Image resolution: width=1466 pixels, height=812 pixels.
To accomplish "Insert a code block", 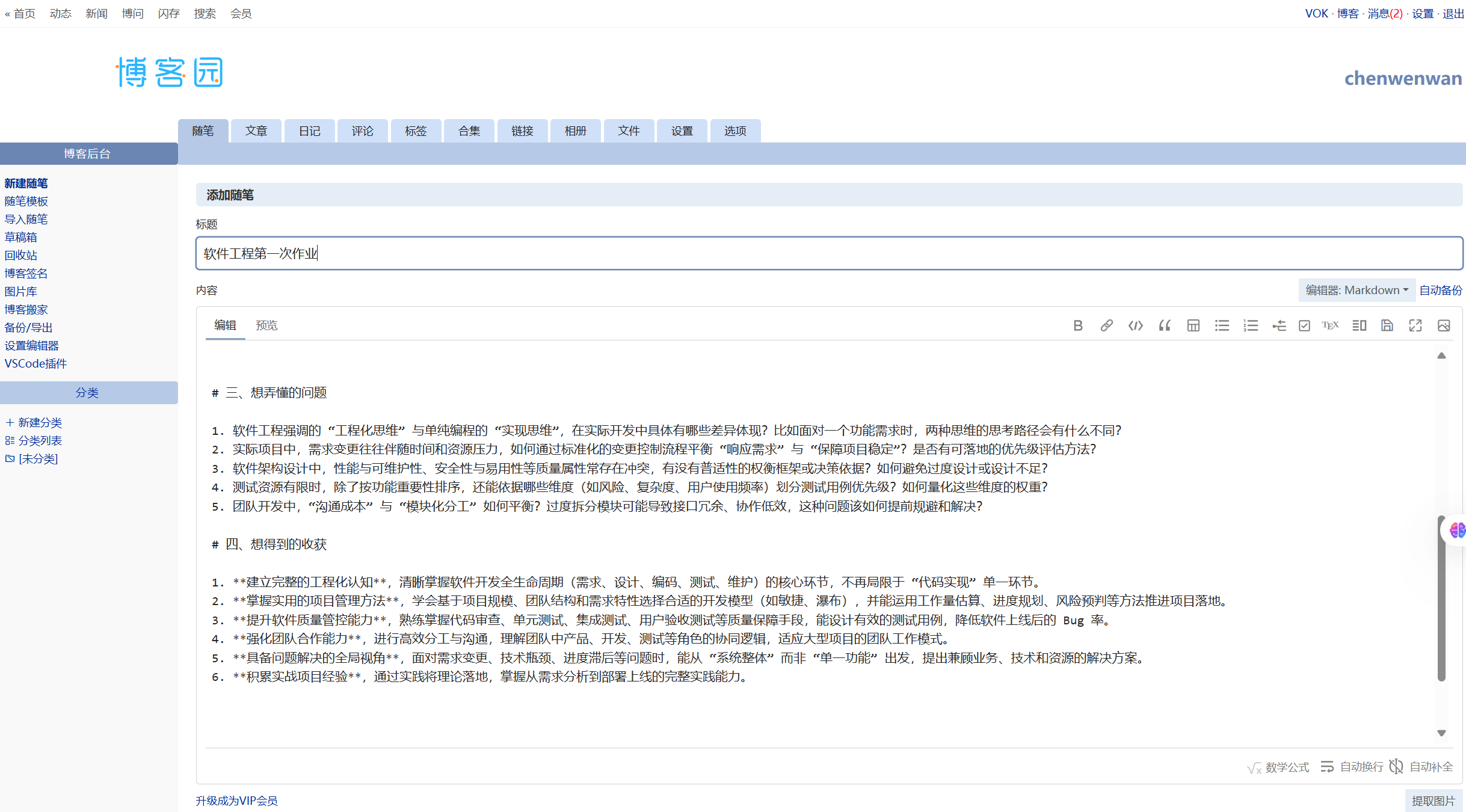I will (1135, 325).
